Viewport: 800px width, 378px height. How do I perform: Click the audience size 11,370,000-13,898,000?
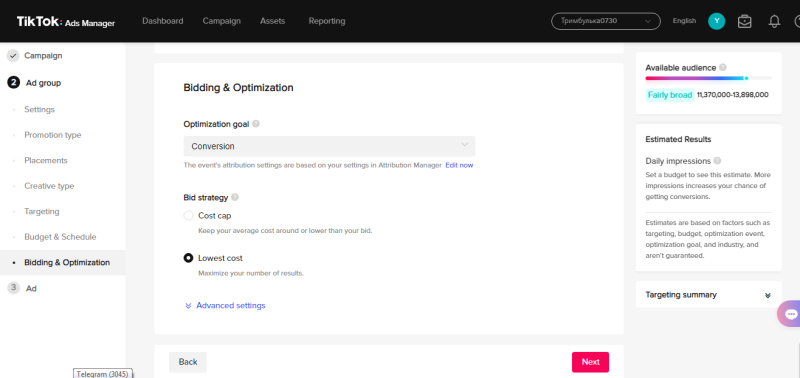(x=733, y=95)
